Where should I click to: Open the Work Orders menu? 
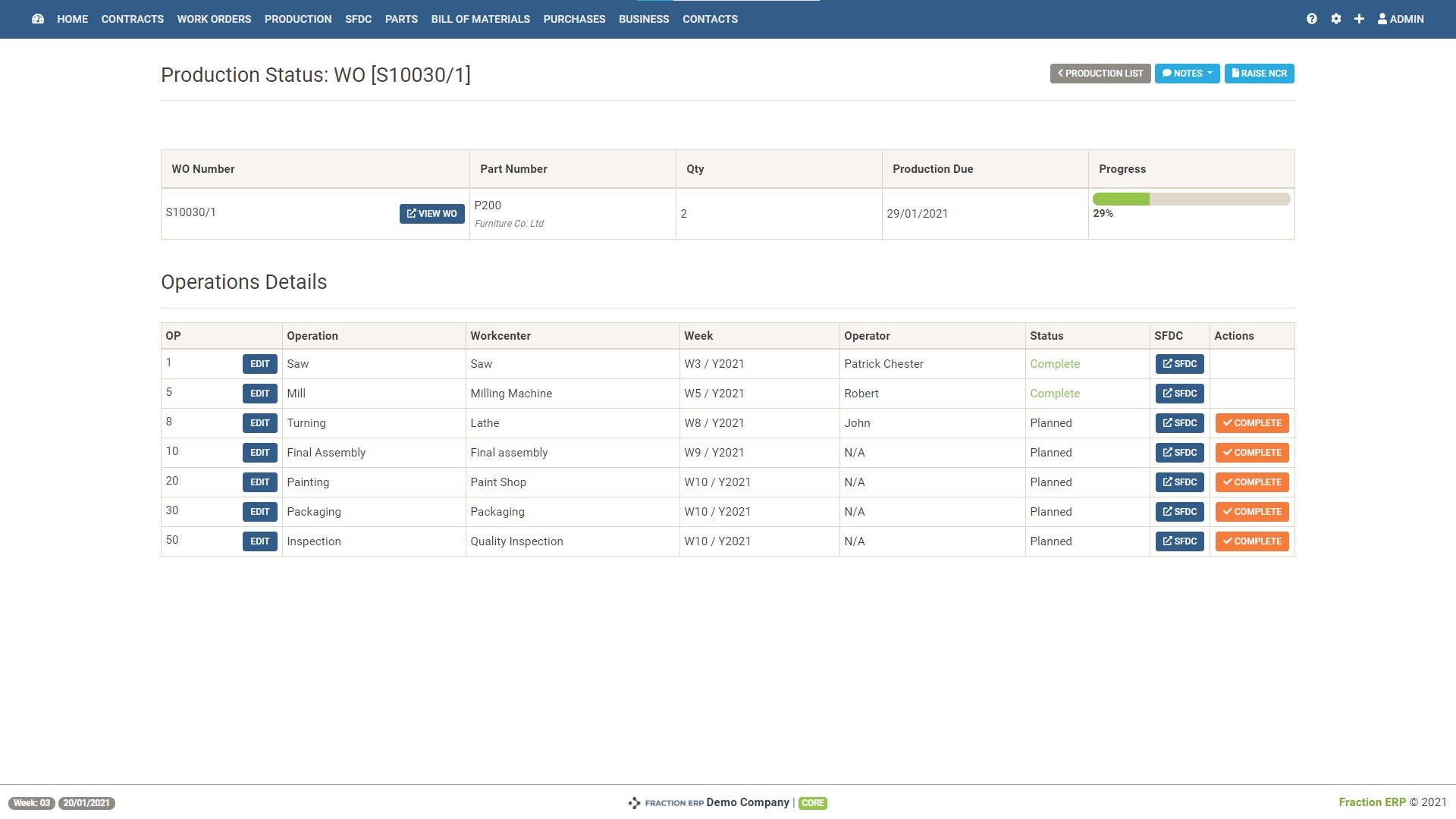214,19
